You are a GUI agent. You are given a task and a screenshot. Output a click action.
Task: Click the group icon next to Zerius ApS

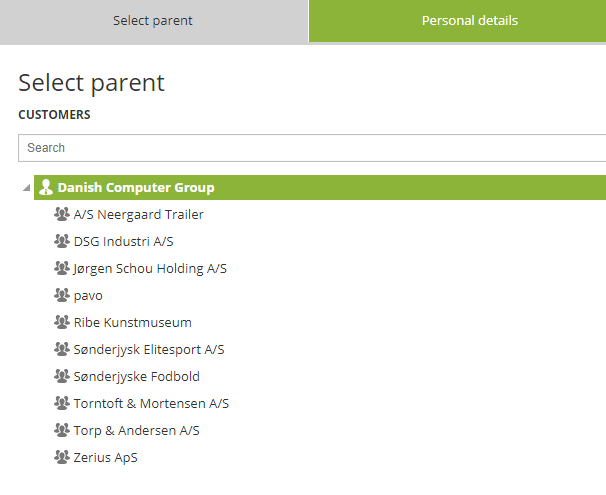point(62,457)
